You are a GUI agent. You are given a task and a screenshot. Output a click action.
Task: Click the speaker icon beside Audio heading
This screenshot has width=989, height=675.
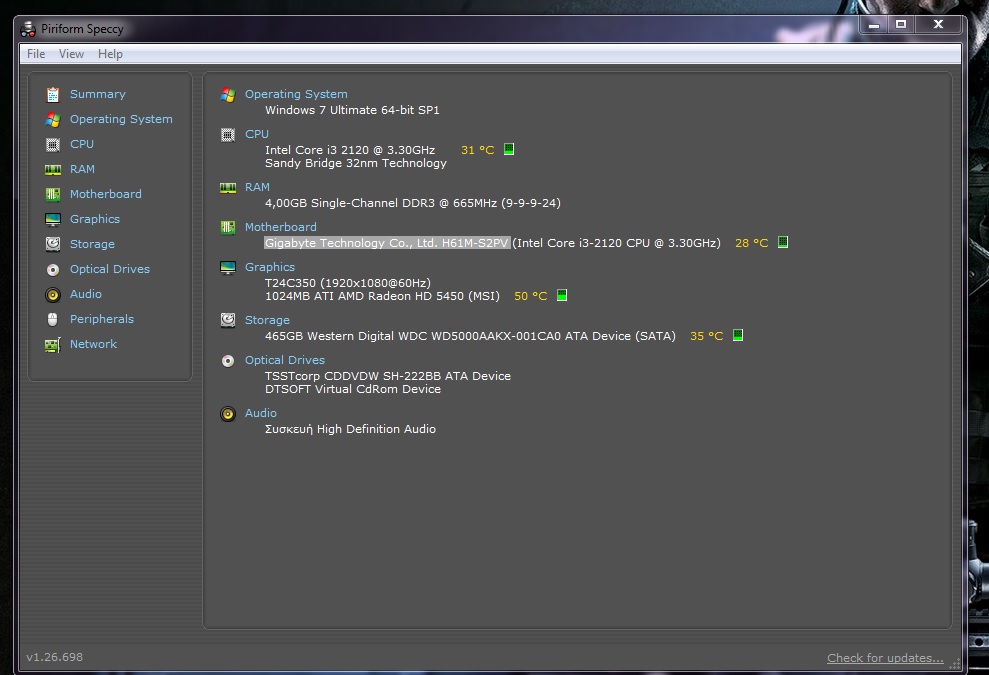pyautogui.click(x=228, y=414)
